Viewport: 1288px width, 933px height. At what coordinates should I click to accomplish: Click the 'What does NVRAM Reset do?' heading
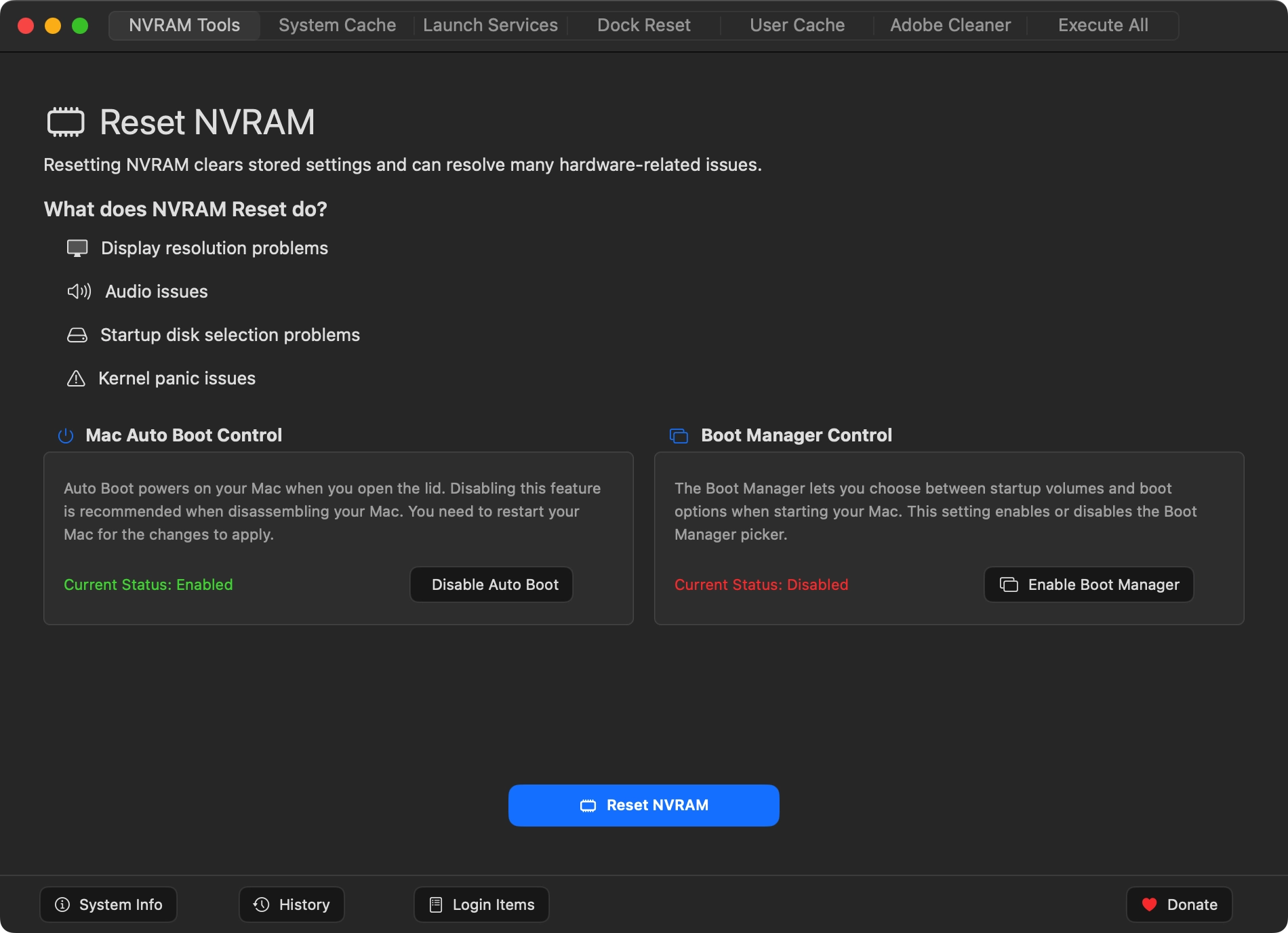(186, 209)
